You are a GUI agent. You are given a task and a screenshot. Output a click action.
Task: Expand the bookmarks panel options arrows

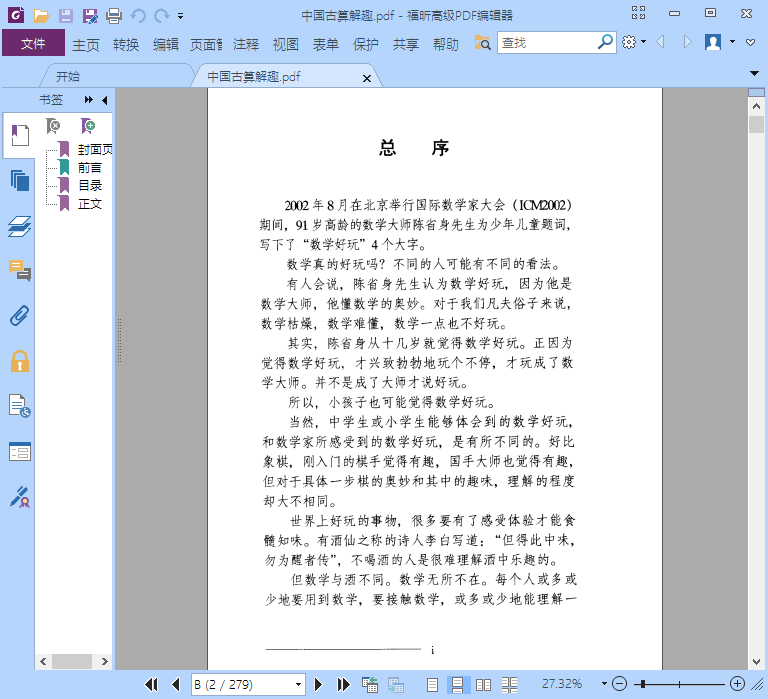pos(89,100)
